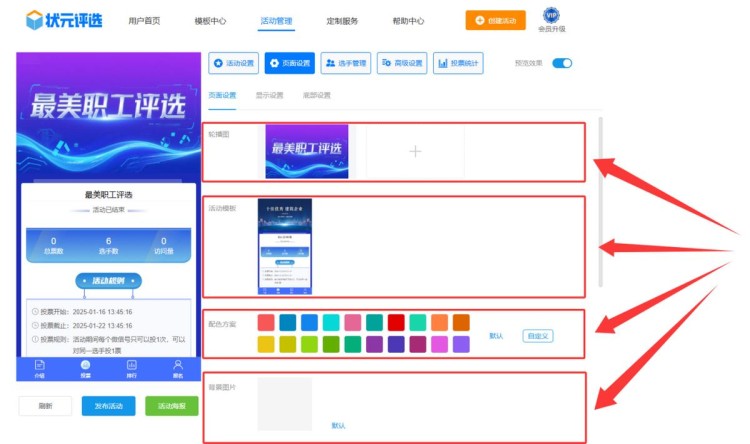Click the plus icon to add carousel image
Viewport: 750px width, 444px height.
pyautogui.click(x=415, y=151)
